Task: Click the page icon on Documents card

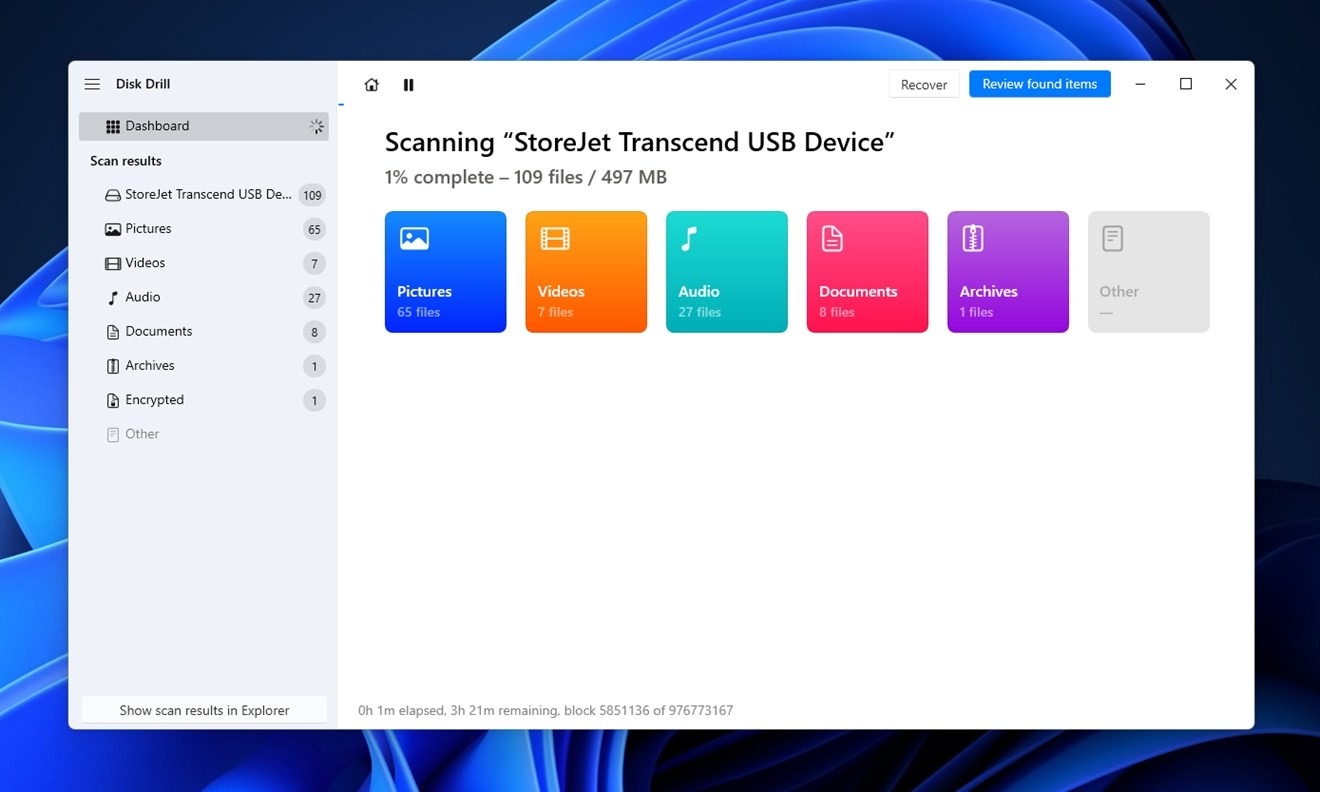Action: pyautogui.click(x=832, y=238)
